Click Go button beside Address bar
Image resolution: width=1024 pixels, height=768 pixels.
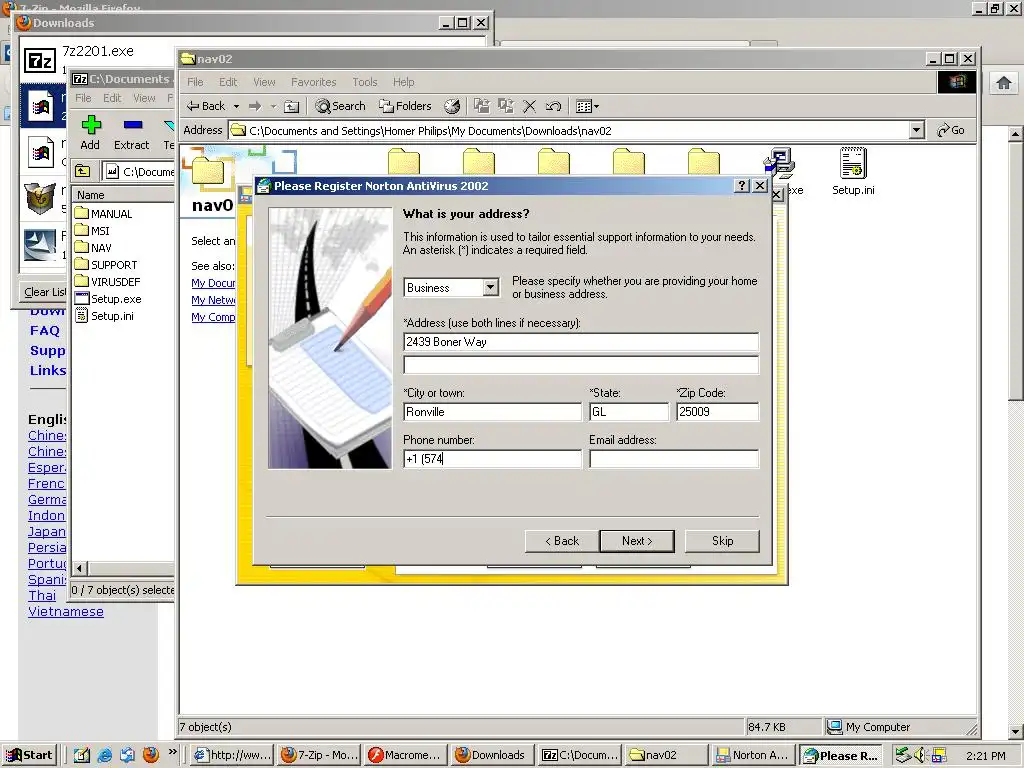click(951, 130)
